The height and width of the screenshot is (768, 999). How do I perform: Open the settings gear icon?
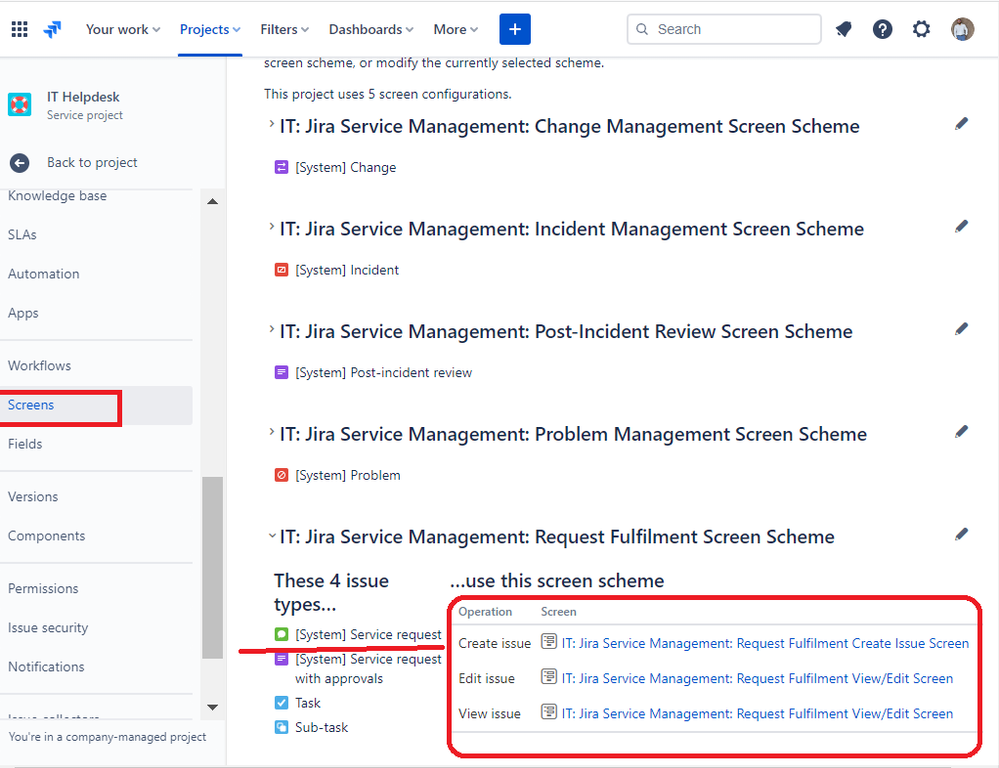pyautogui.click(x=921, y=29)
